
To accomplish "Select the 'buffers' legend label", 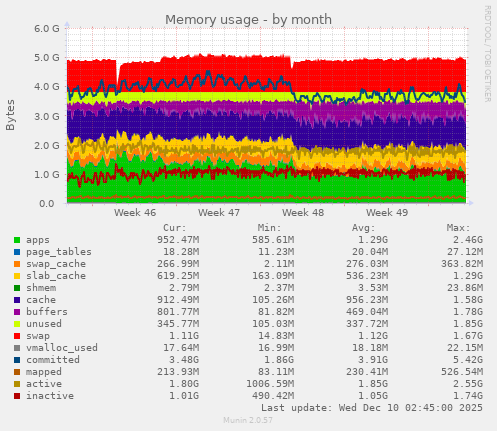I will tap(47, 312).
